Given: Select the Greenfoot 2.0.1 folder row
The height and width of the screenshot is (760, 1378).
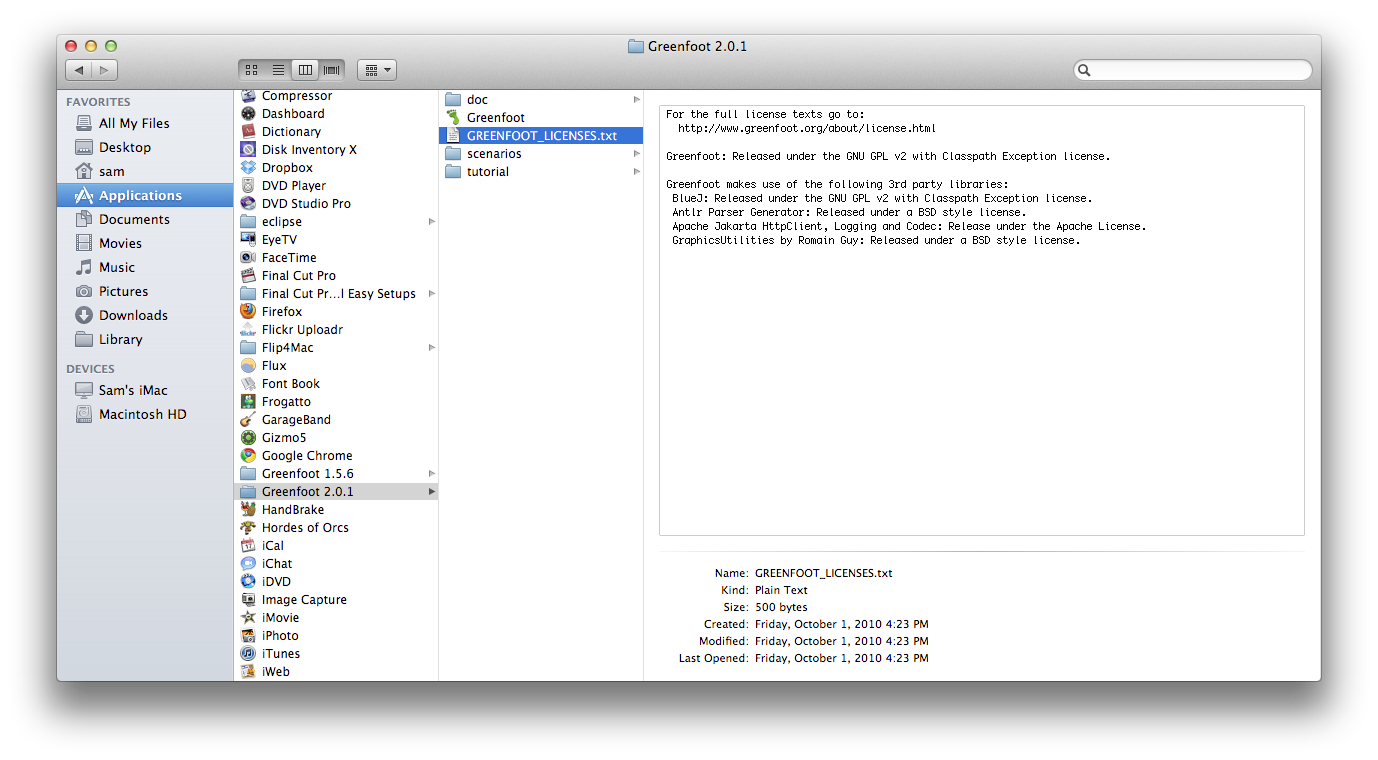Looking at the screenshot, I should [336, 492].
